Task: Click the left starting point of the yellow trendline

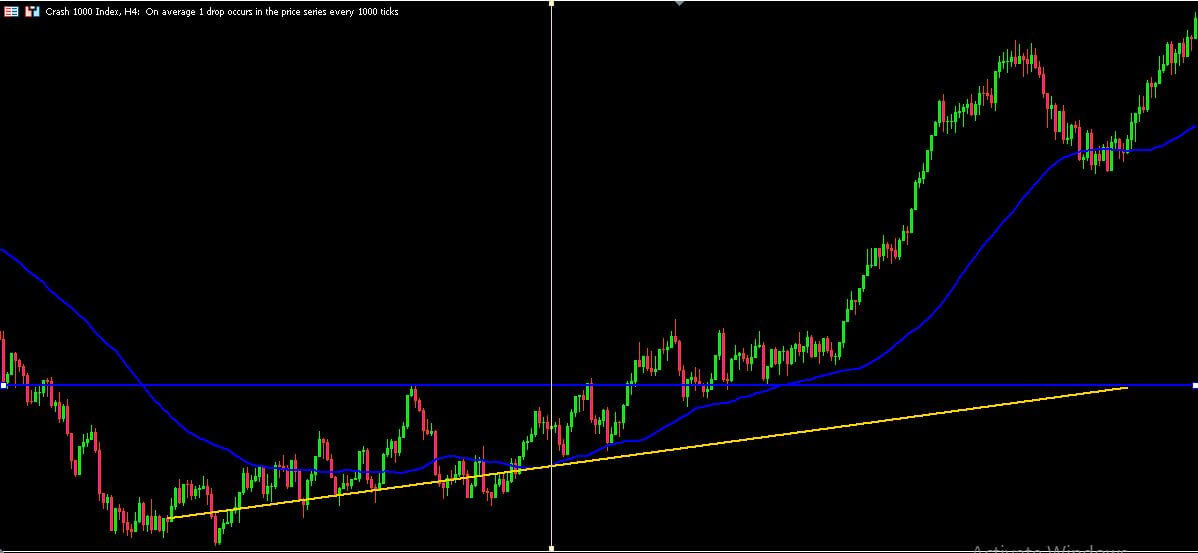Action: coord(170,518)
